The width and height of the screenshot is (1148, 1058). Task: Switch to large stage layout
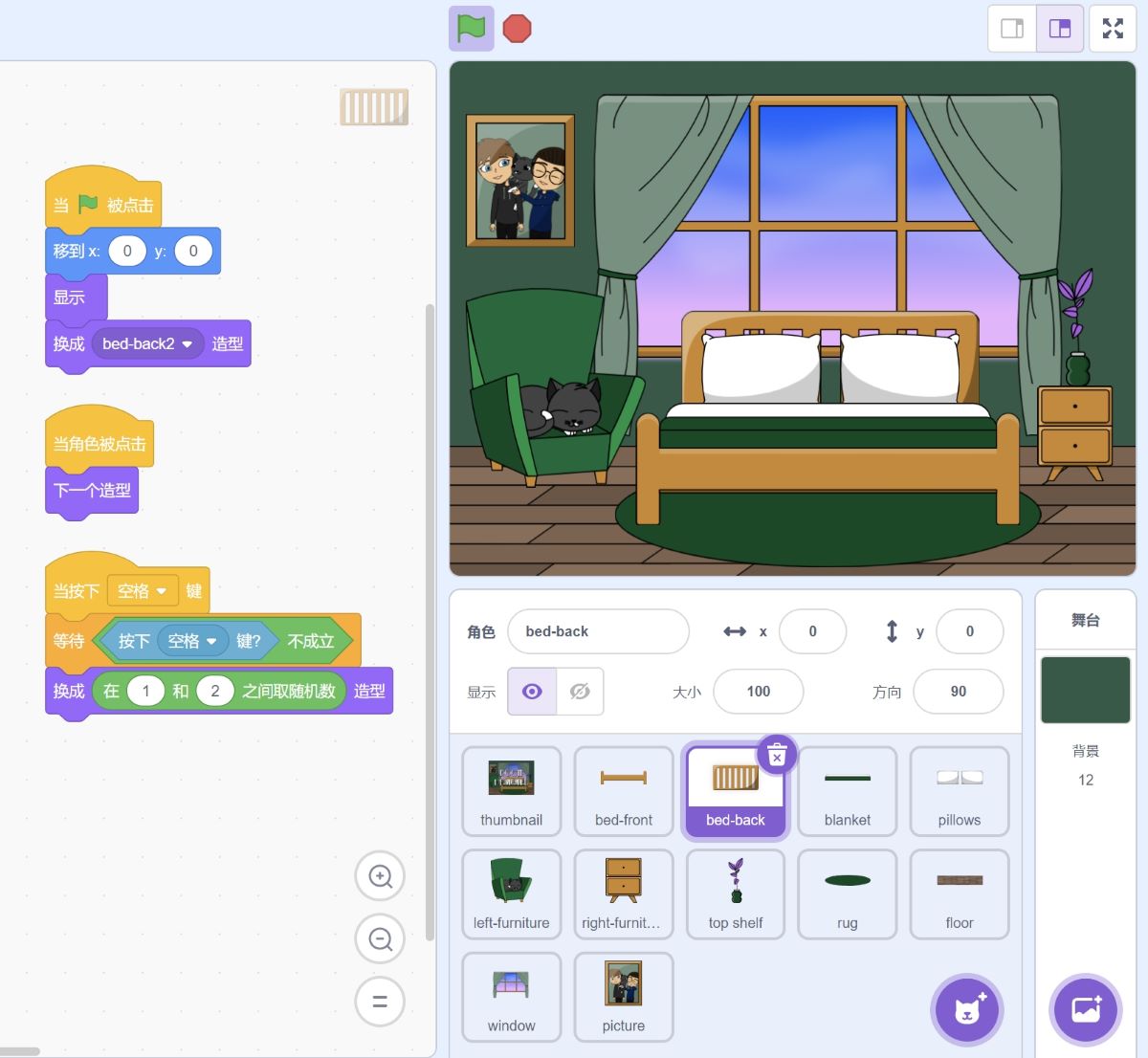point(1060,28)
